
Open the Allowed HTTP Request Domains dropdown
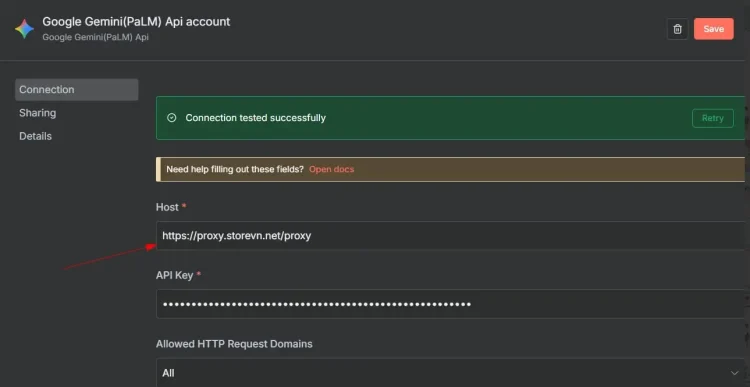(451, 373)
